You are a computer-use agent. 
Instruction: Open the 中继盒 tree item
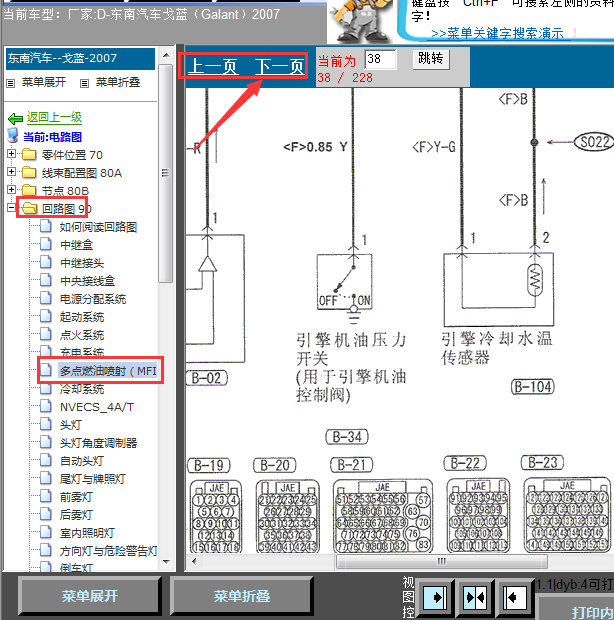pyautogui.click(x=77, y=245)
